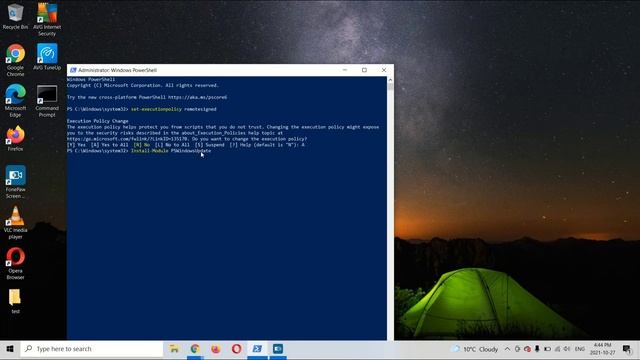Open the Action Center notifications icon
The image size is (640, 360).
pos(627,349)
